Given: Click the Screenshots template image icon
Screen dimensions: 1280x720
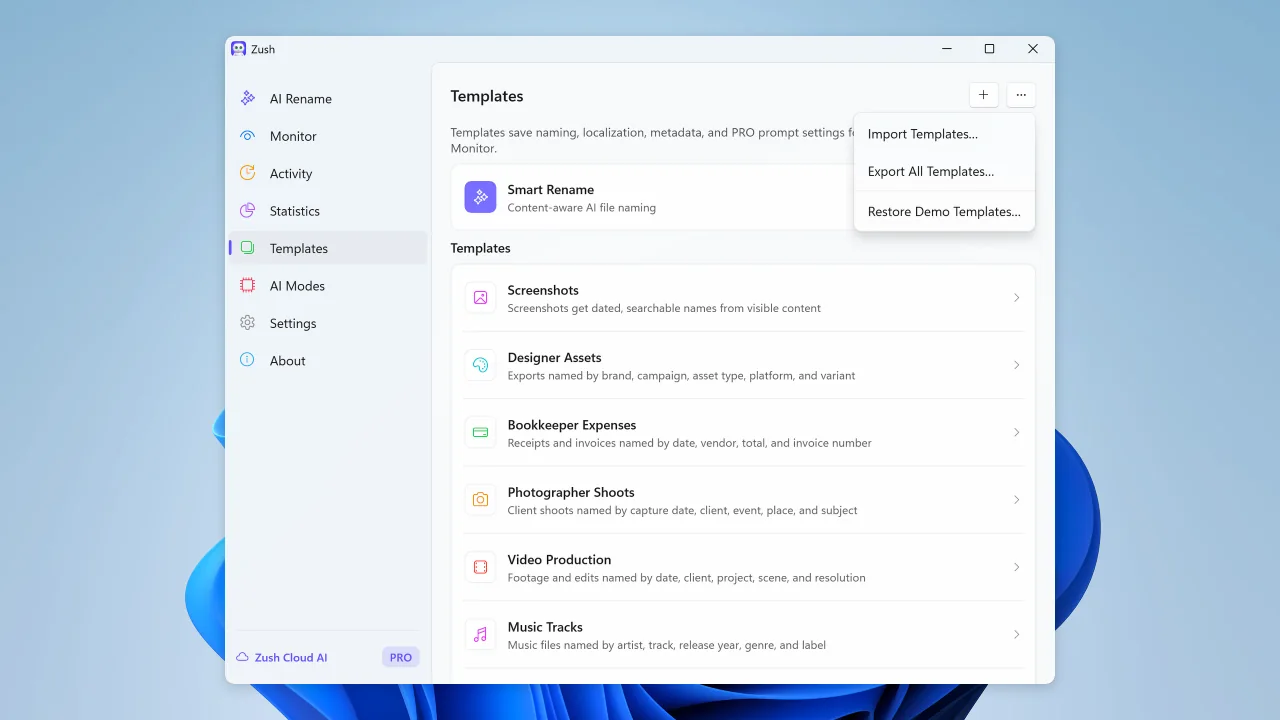Looking at the screenshot, I should coord(480,298).
